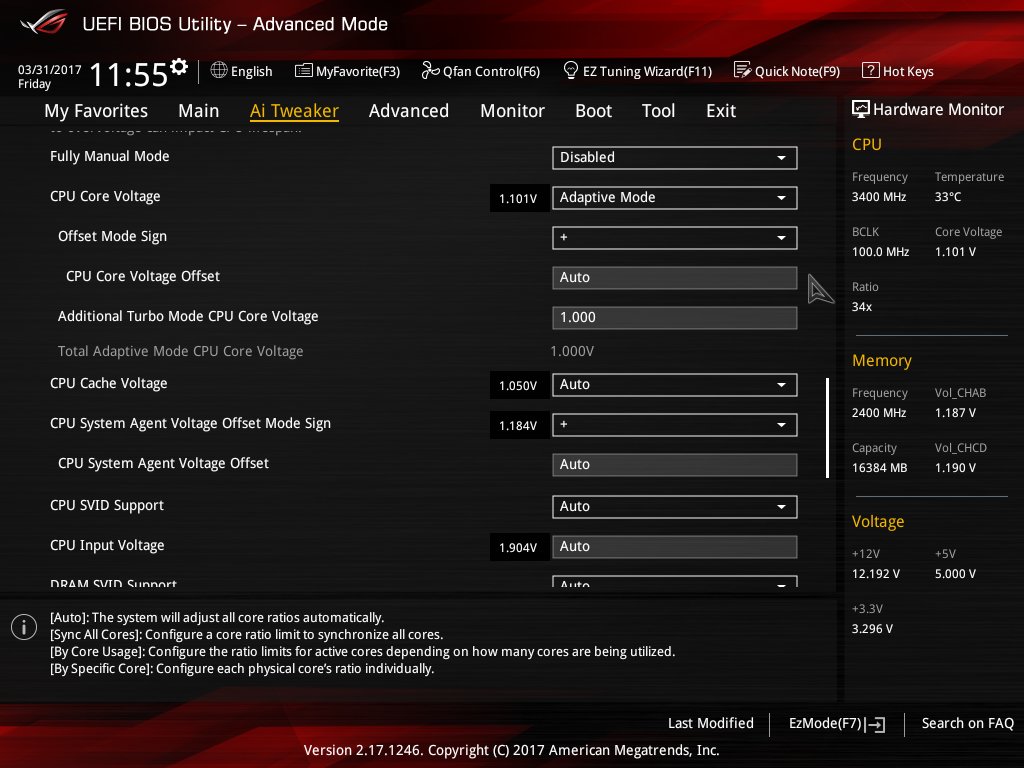Click the info icon beside help text
The height and width of the screenshot is (768, 1024).
coord(24,628)
